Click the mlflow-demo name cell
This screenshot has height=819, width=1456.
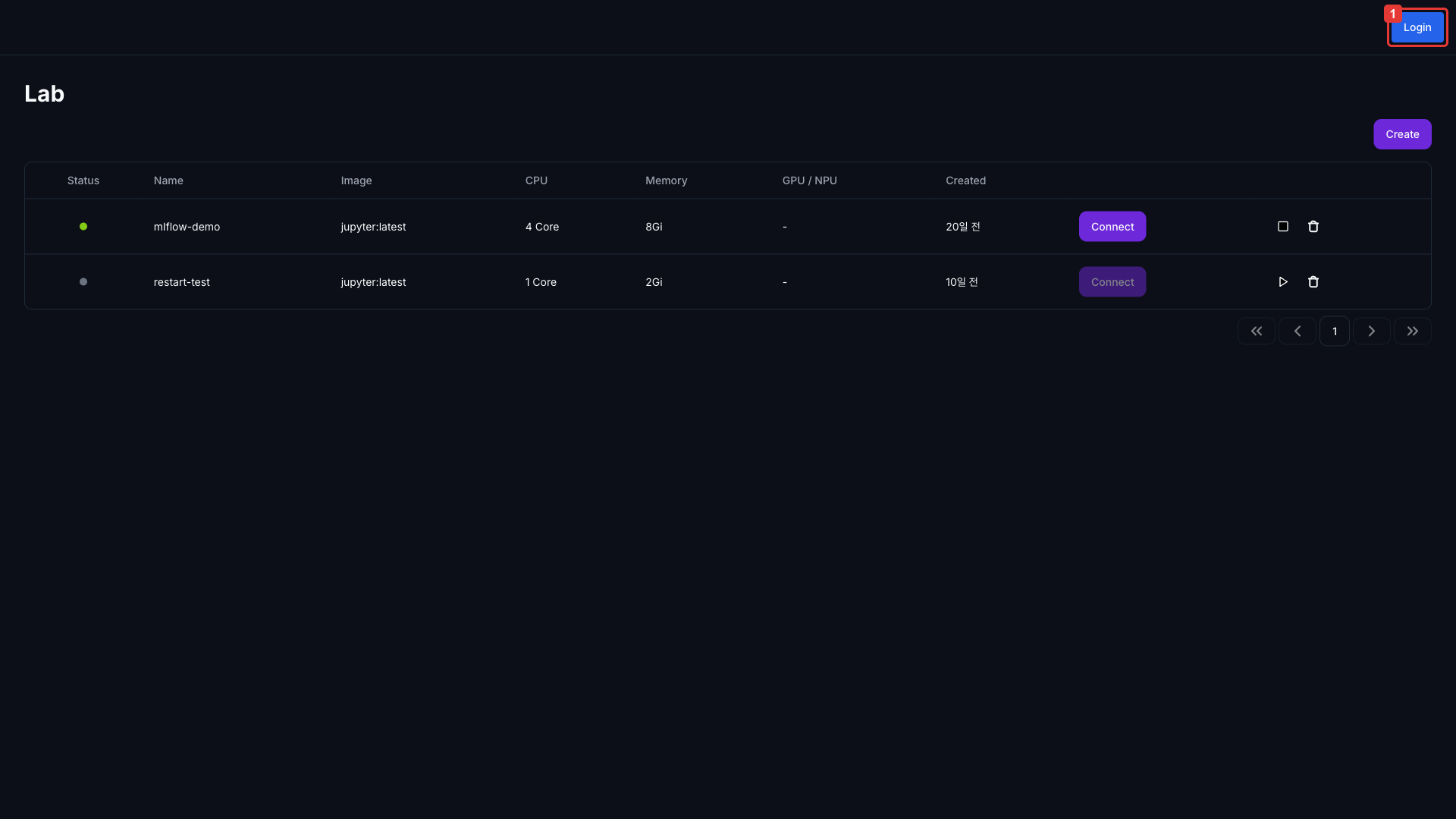pos(187,227)
